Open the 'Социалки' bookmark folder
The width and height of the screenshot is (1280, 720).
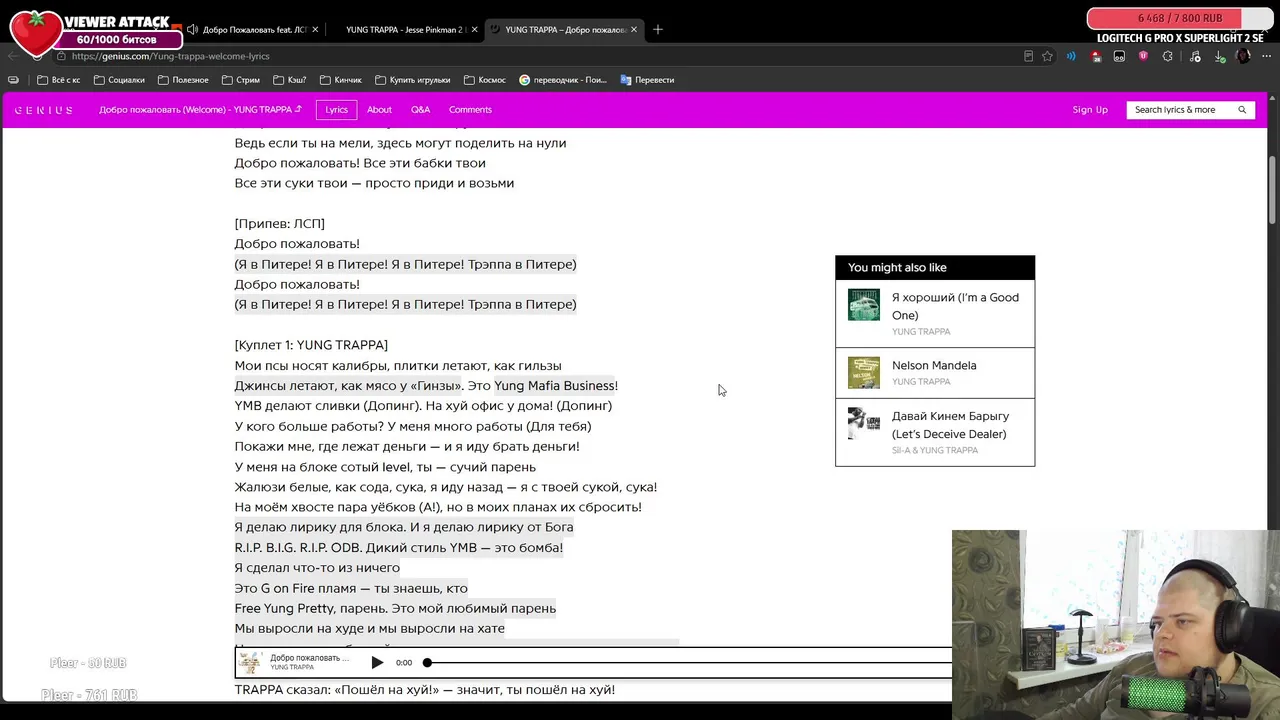click(119, 80)
